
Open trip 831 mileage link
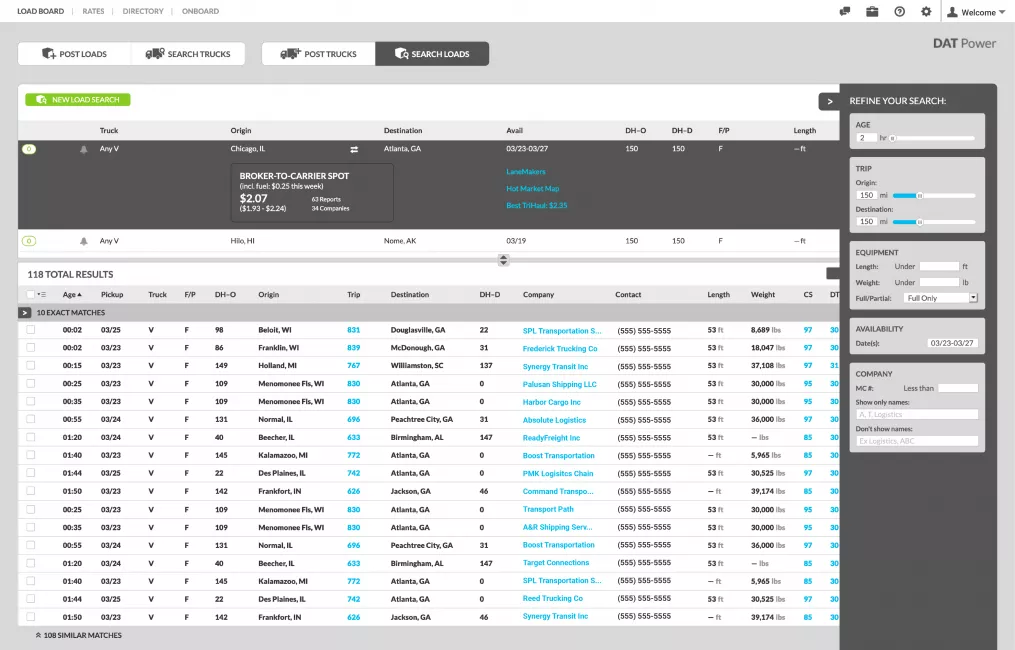click(353, 330)
